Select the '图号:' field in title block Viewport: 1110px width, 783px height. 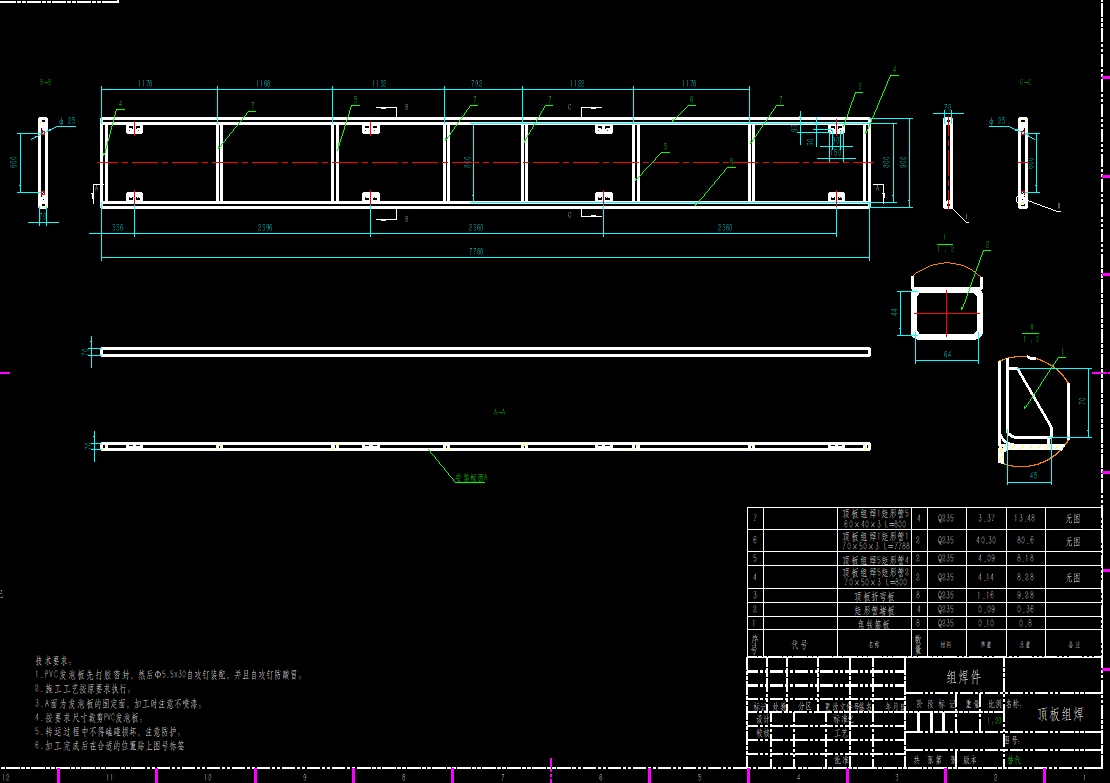1013,740
